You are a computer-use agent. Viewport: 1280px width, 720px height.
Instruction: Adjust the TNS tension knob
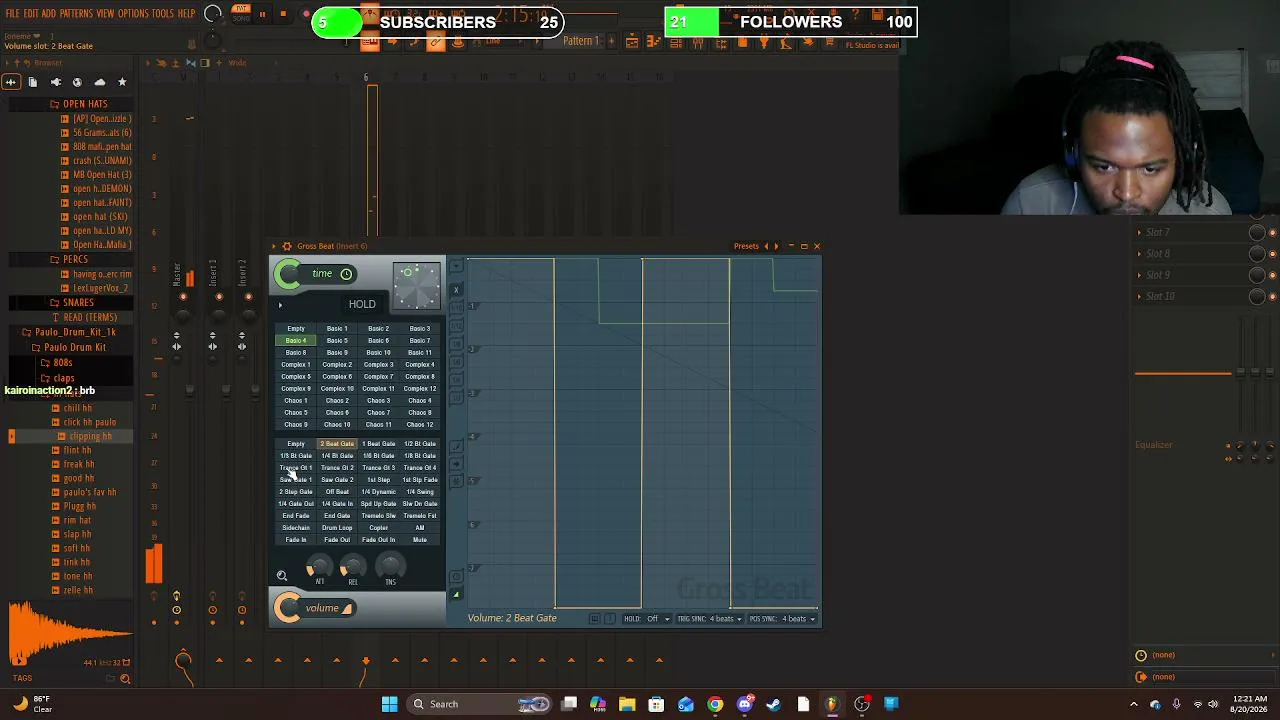click(390, 567)
